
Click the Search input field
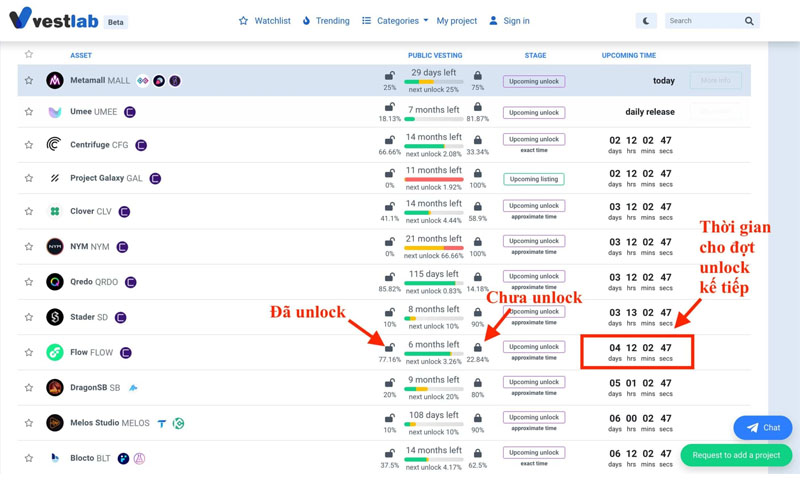pos(704,21)
